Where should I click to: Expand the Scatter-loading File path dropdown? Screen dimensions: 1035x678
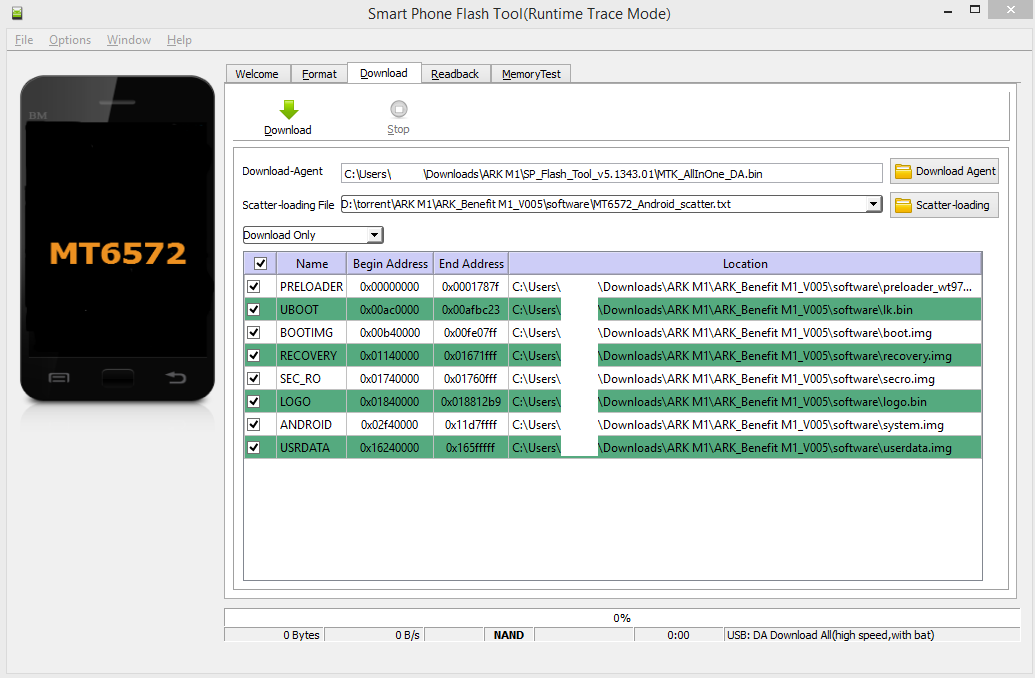873,204
